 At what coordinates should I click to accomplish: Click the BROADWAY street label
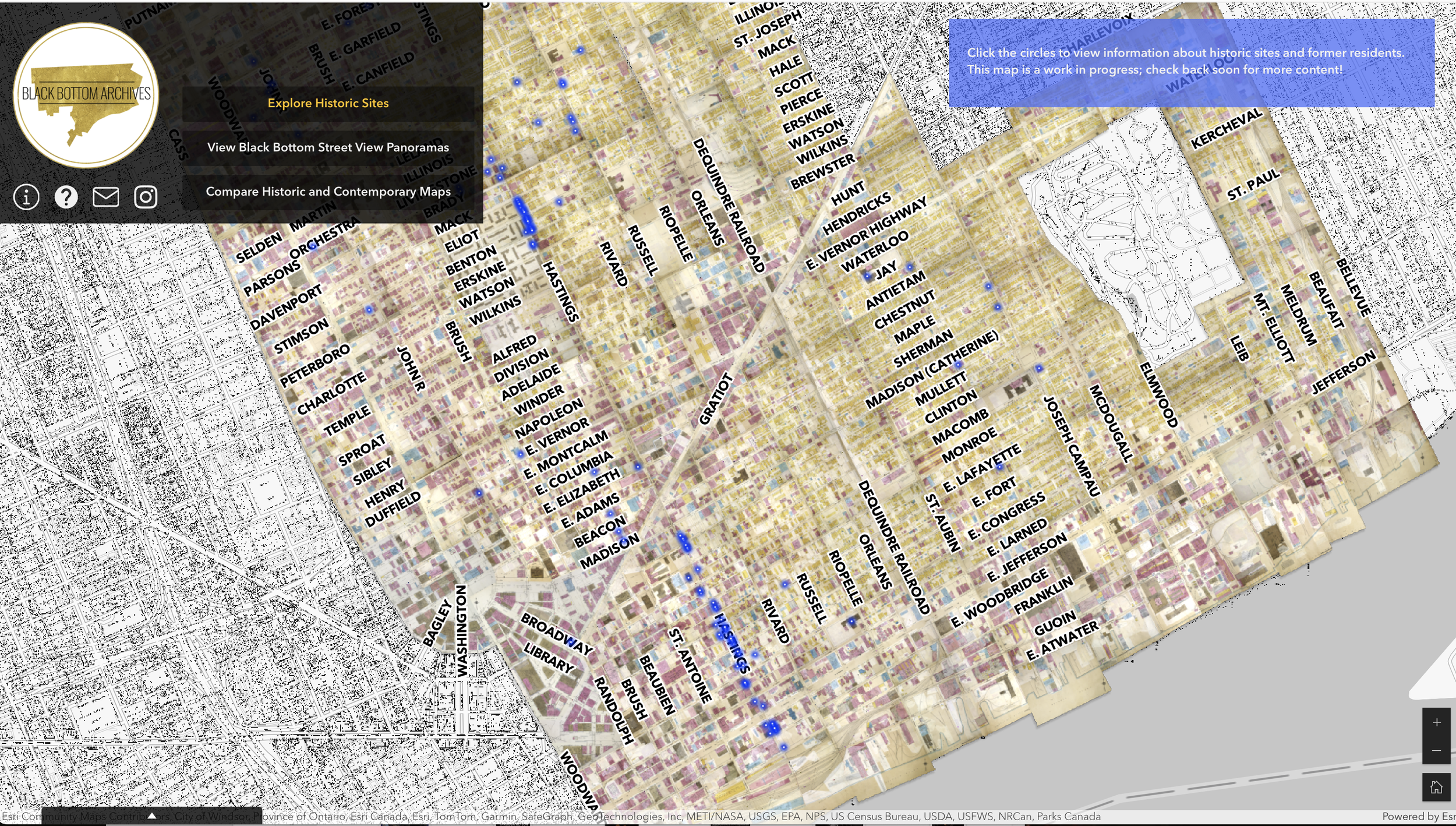(x=557, y=634)
